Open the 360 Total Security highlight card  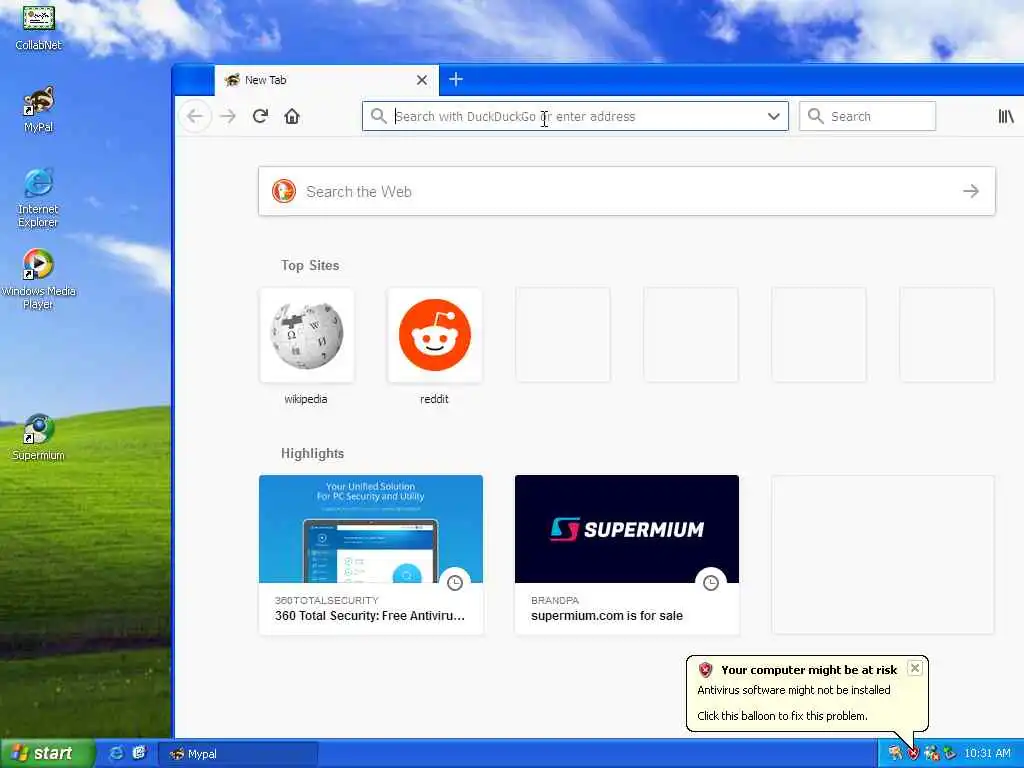pyautogui.click(x=371, y=554)
